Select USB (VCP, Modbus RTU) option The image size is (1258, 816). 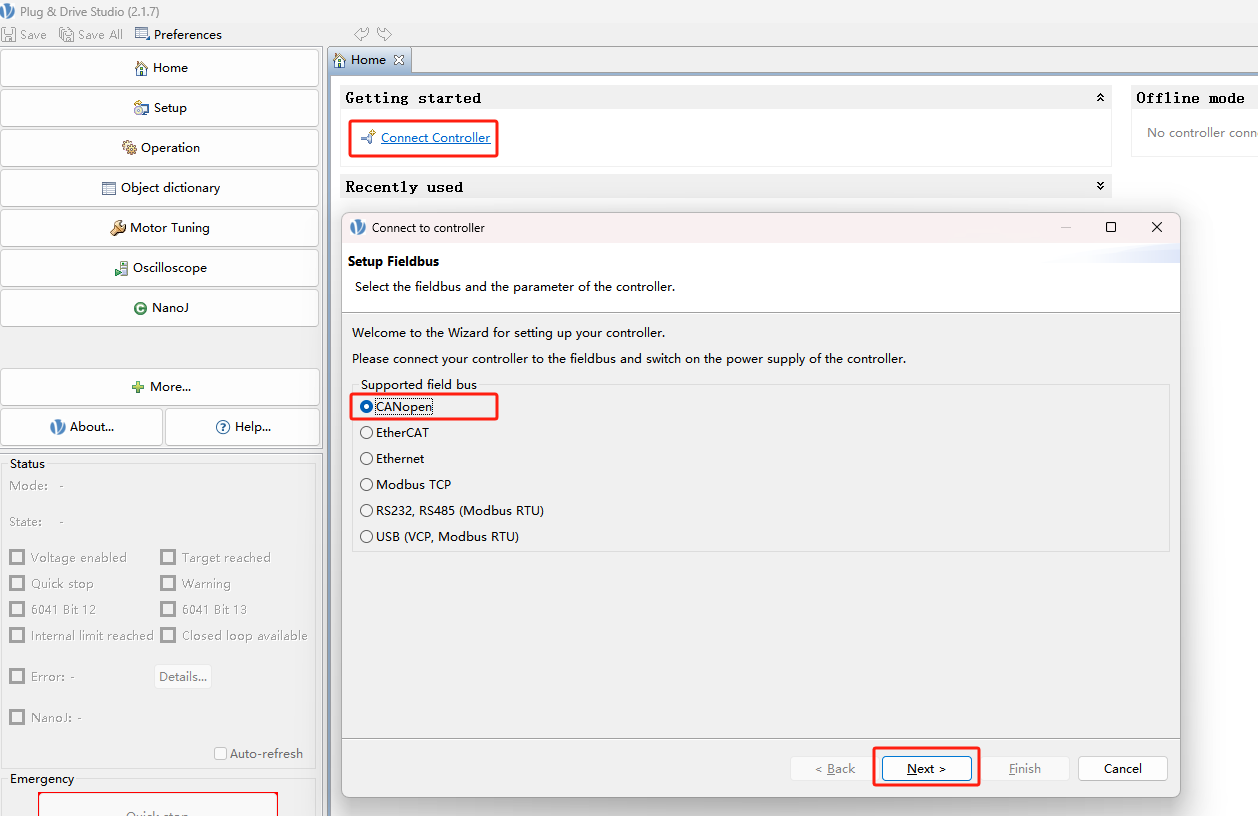coord(440,537)
